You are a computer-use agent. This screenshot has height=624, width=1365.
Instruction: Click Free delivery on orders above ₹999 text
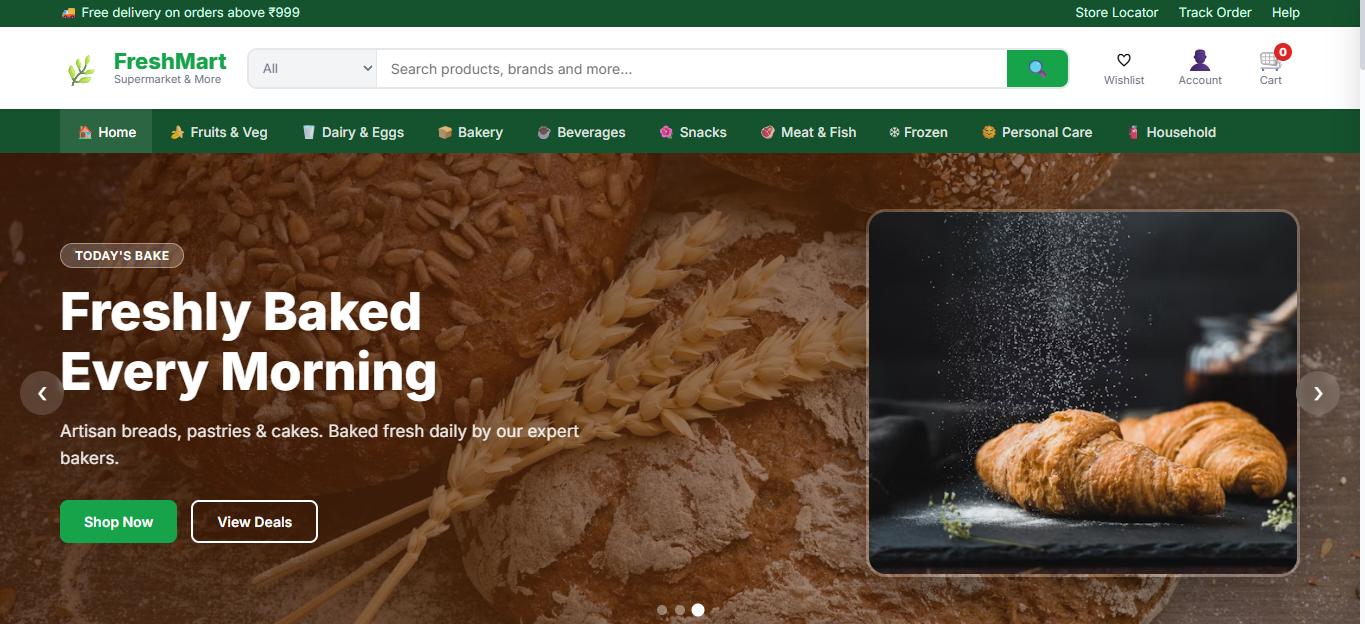190,13
